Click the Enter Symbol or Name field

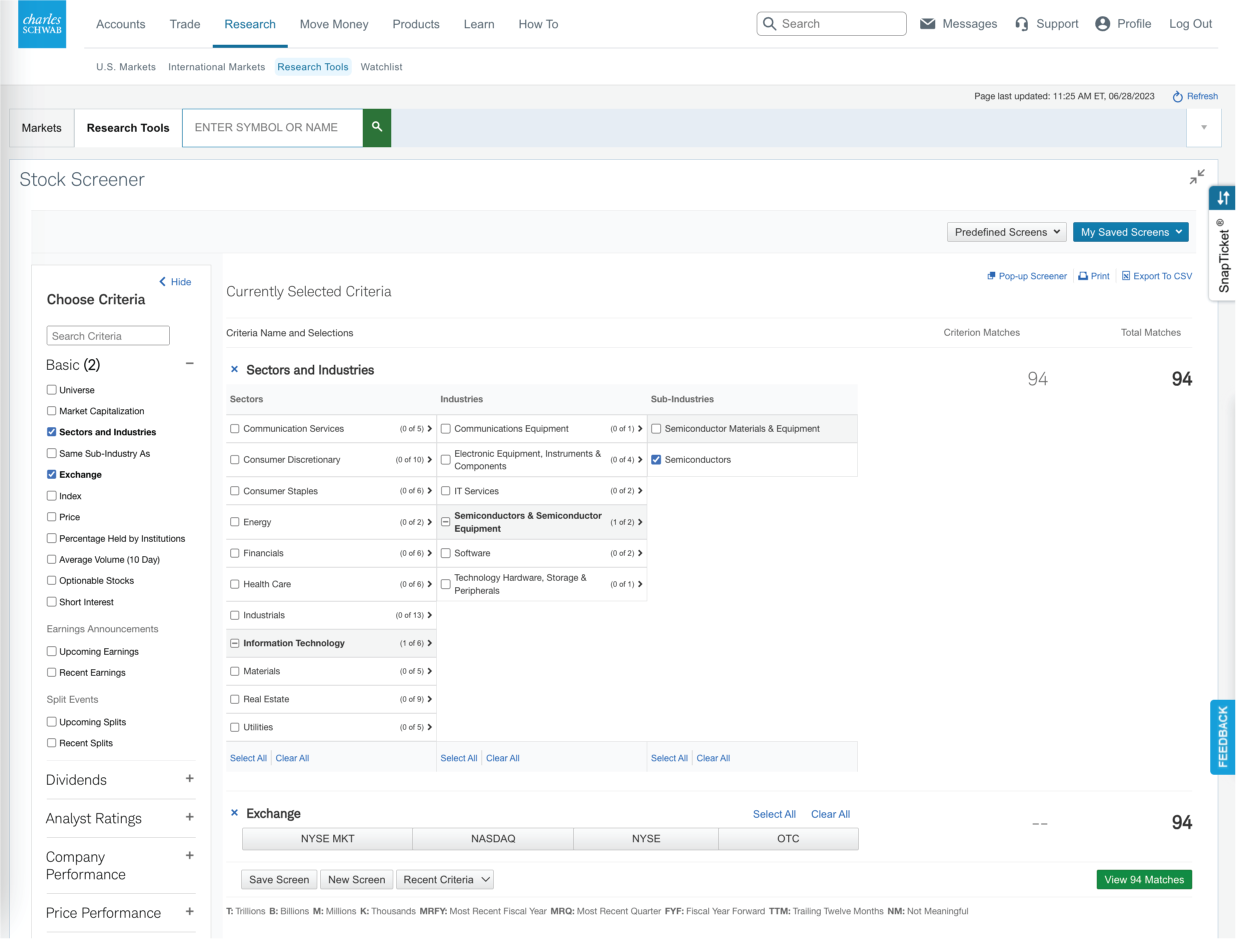[x=272, y=128]
